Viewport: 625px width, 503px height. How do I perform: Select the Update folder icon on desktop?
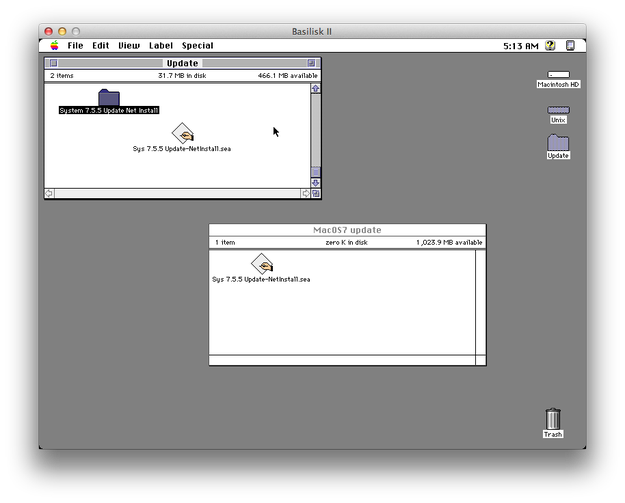[558, 142]
